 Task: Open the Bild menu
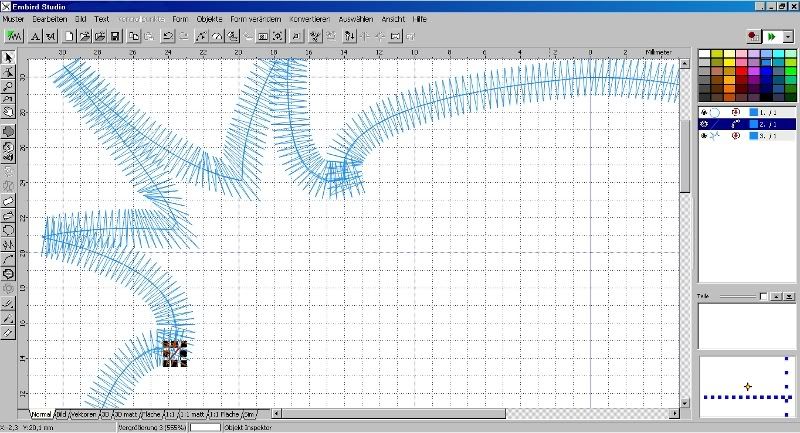click(81, 19)
